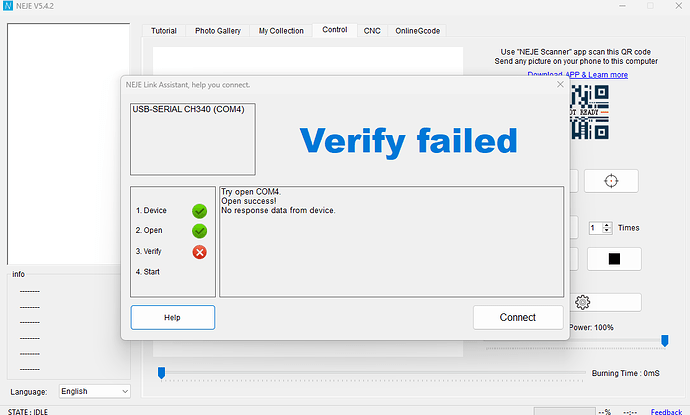Click the red X next to Verify

click(x=199, y=252)
